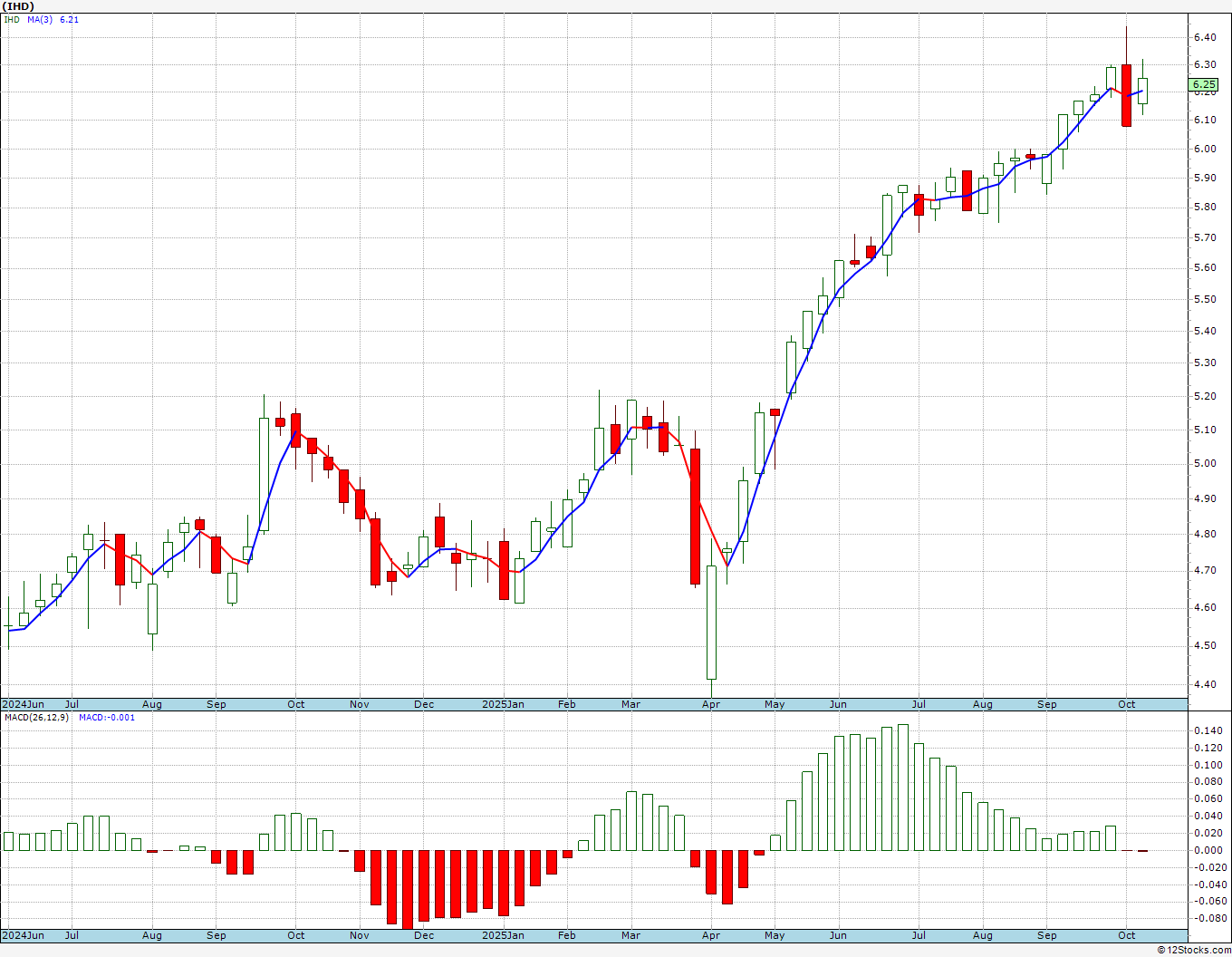Click the deepest red MACD bar near -0.080
This screenshot has width=1232, height=957.
[408, 890]
